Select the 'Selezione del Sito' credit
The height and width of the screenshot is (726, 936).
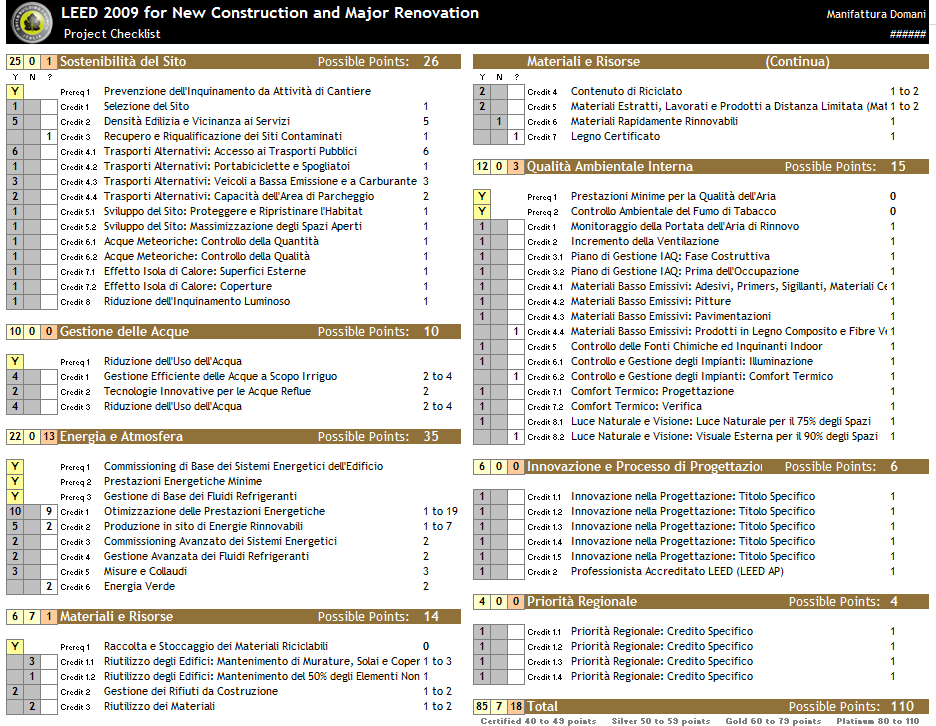coord(146,106)
